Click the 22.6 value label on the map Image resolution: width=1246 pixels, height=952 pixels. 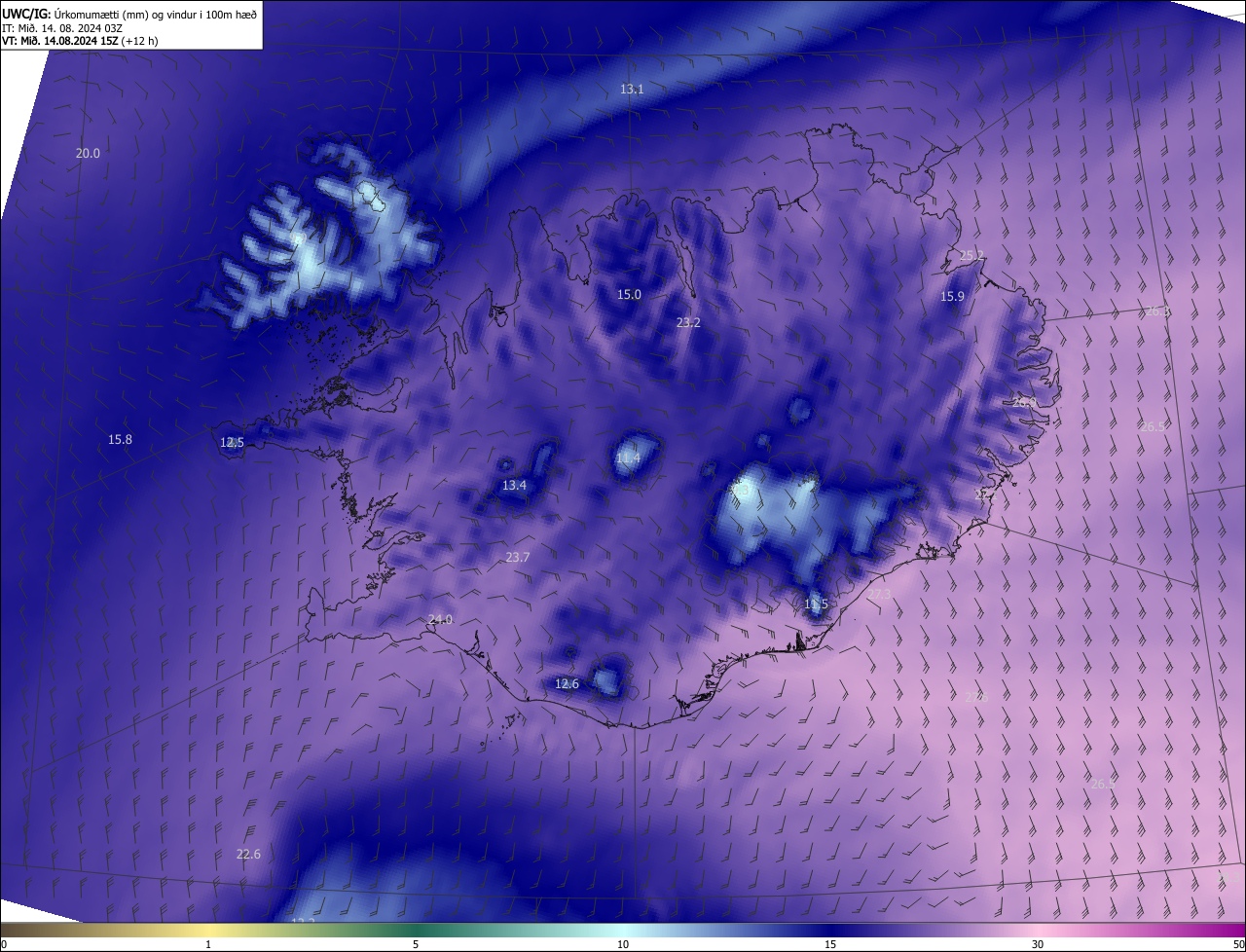[x=248, y=854]
